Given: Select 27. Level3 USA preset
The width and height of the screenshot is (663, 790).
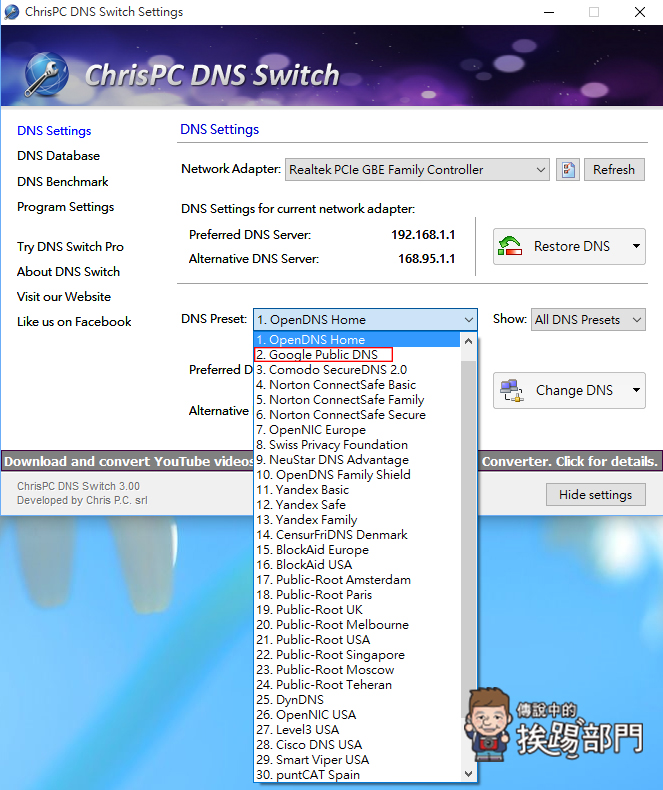Looking at the screenshot, I should [357, 730].
